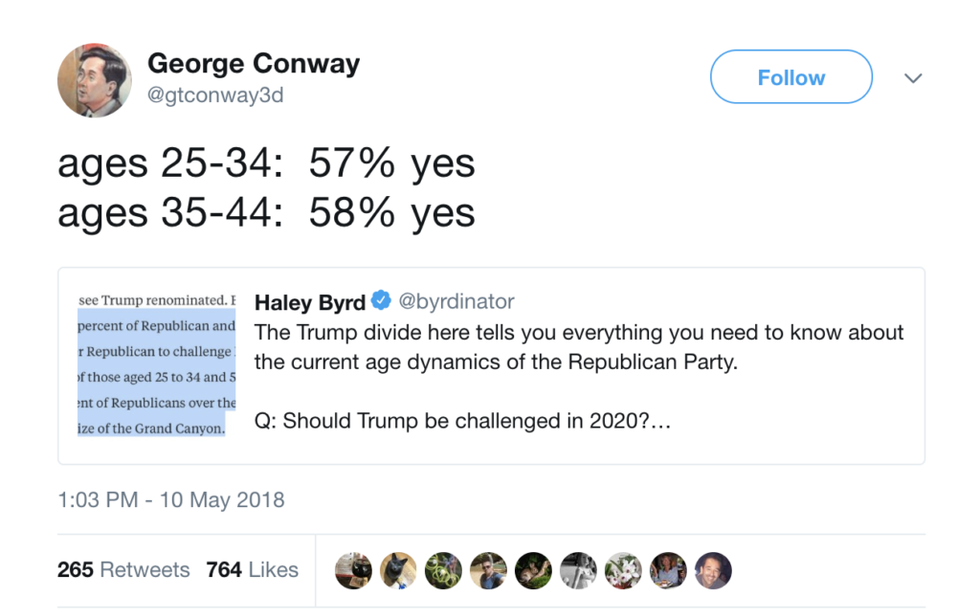Click the liker avatar of man in sunglasses
Image resolution: width=980 pixels, height=614 pixels.
[x=488, y=570]
